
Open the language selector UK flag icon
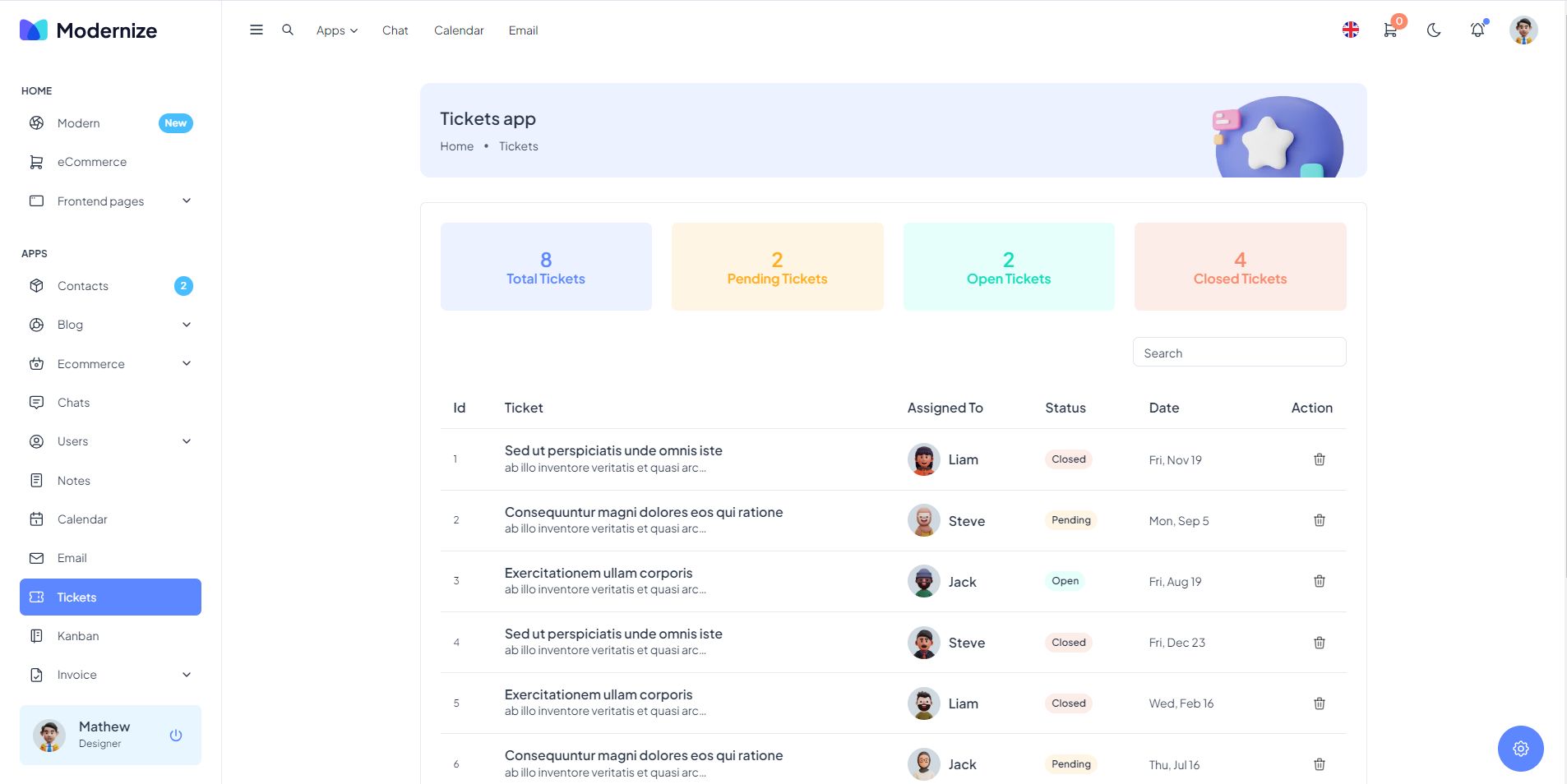point(1351,30)
